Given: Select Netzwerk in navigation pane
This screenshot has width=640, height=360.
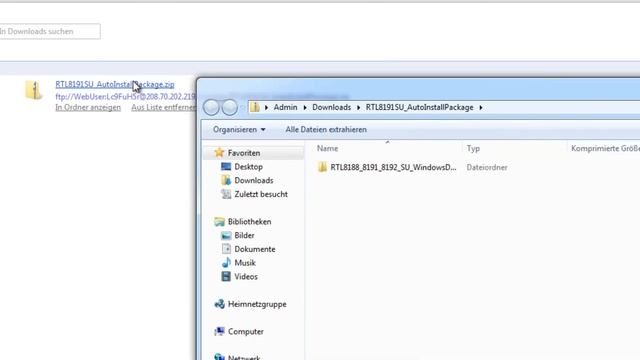Looking at the screenshot, I should click(244, 358).
